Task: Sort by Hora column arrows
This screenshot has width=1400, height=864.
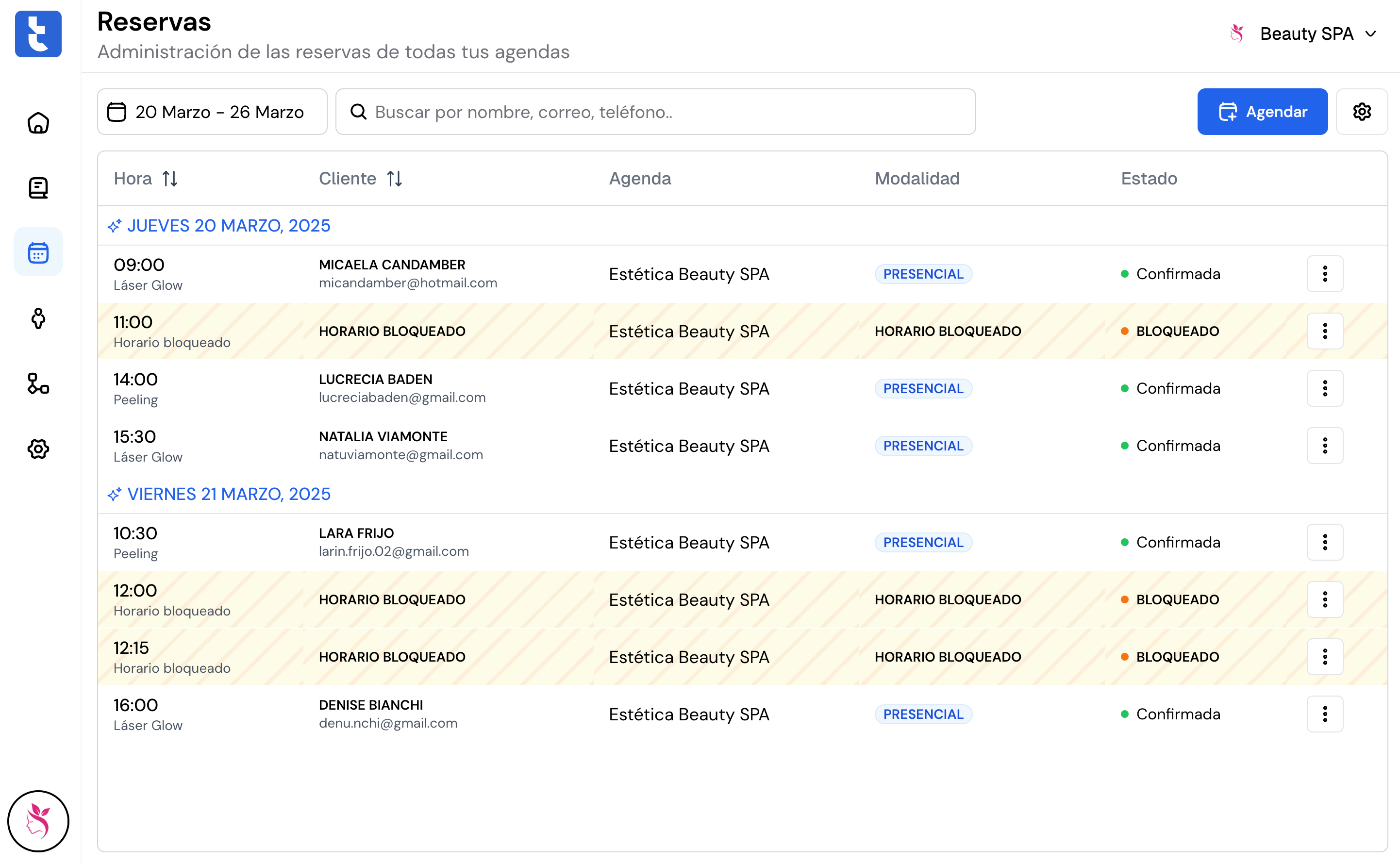Action: coord(170,179)
